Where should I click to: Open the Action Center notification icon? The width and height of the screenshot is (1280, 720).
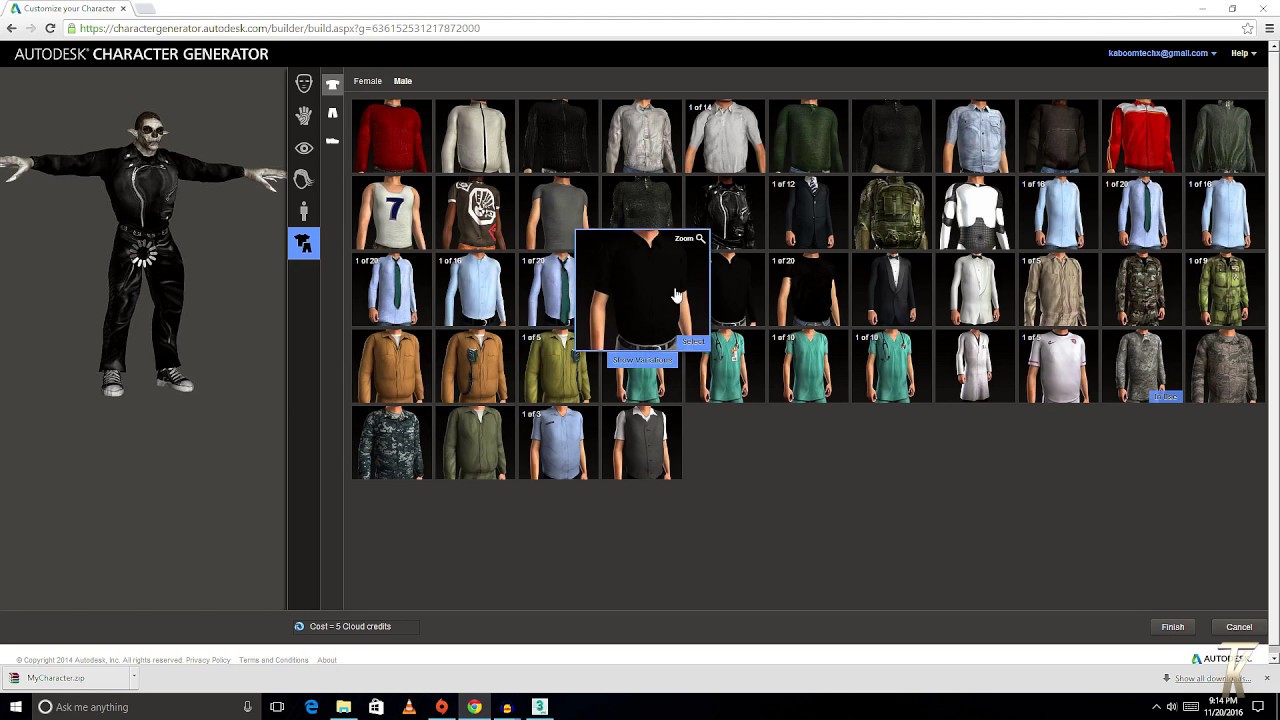click(1258, 707)
